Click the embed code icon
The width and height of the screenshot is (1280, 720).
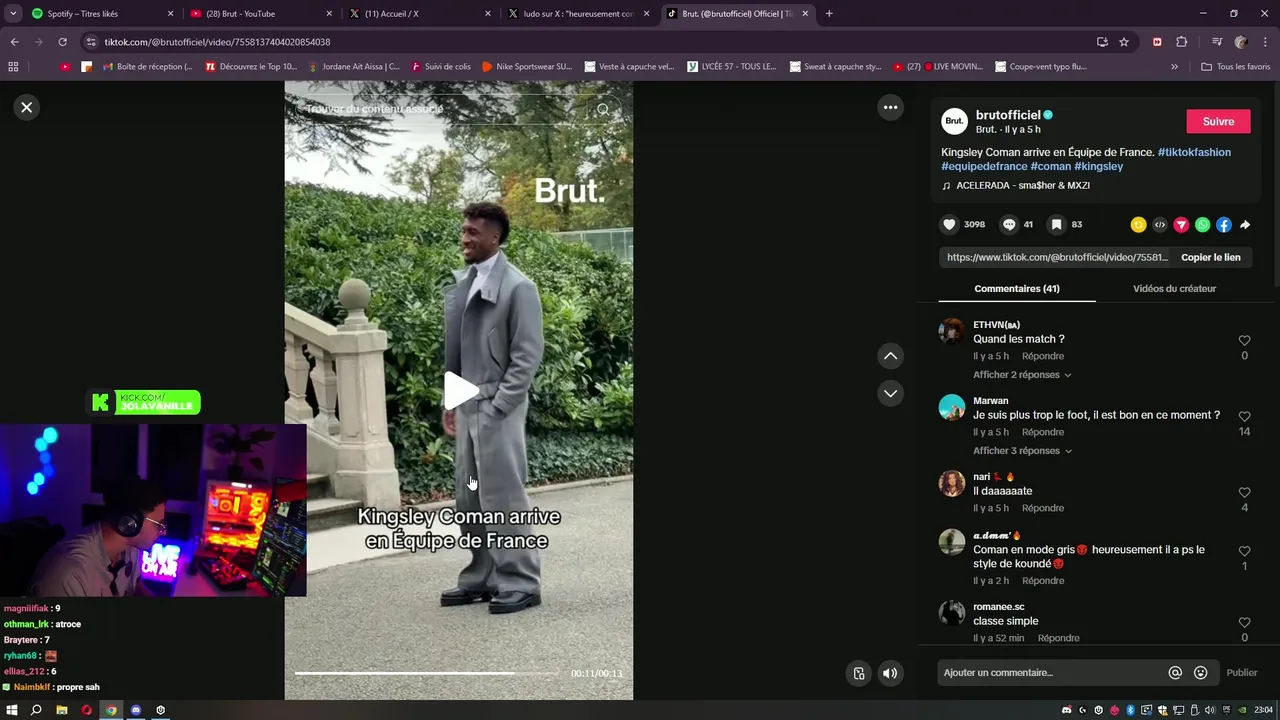pos(1160,225)
